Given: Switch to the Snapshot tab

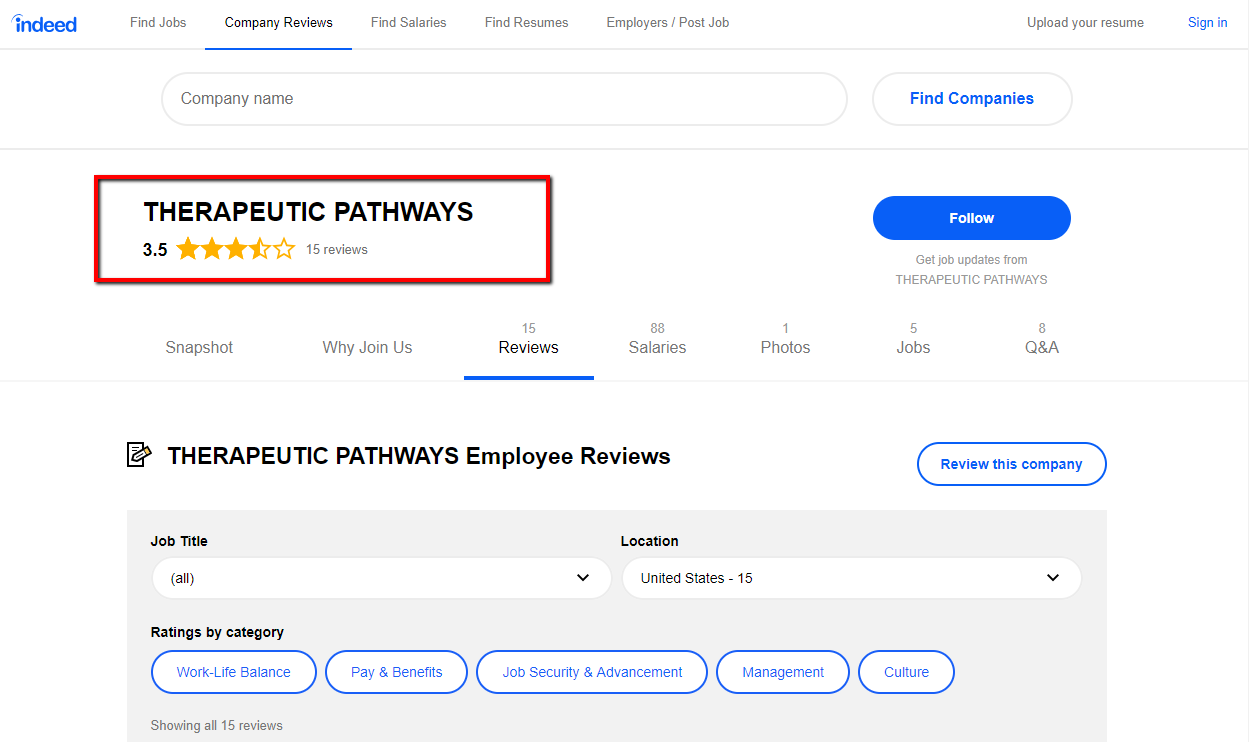Looking at the screenshot, I should tap(199, 347).
